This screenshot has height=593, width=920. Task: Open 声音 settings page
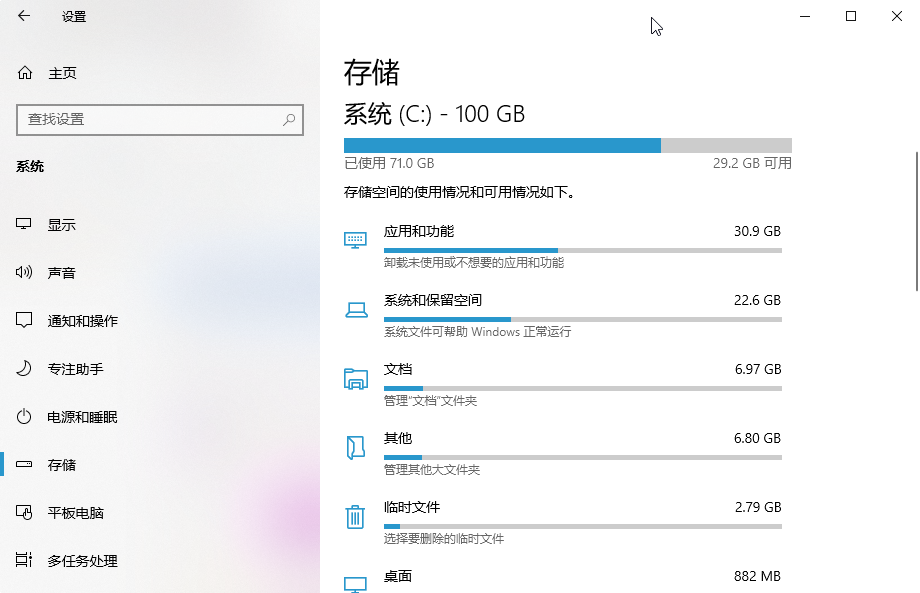coord(160,273)
